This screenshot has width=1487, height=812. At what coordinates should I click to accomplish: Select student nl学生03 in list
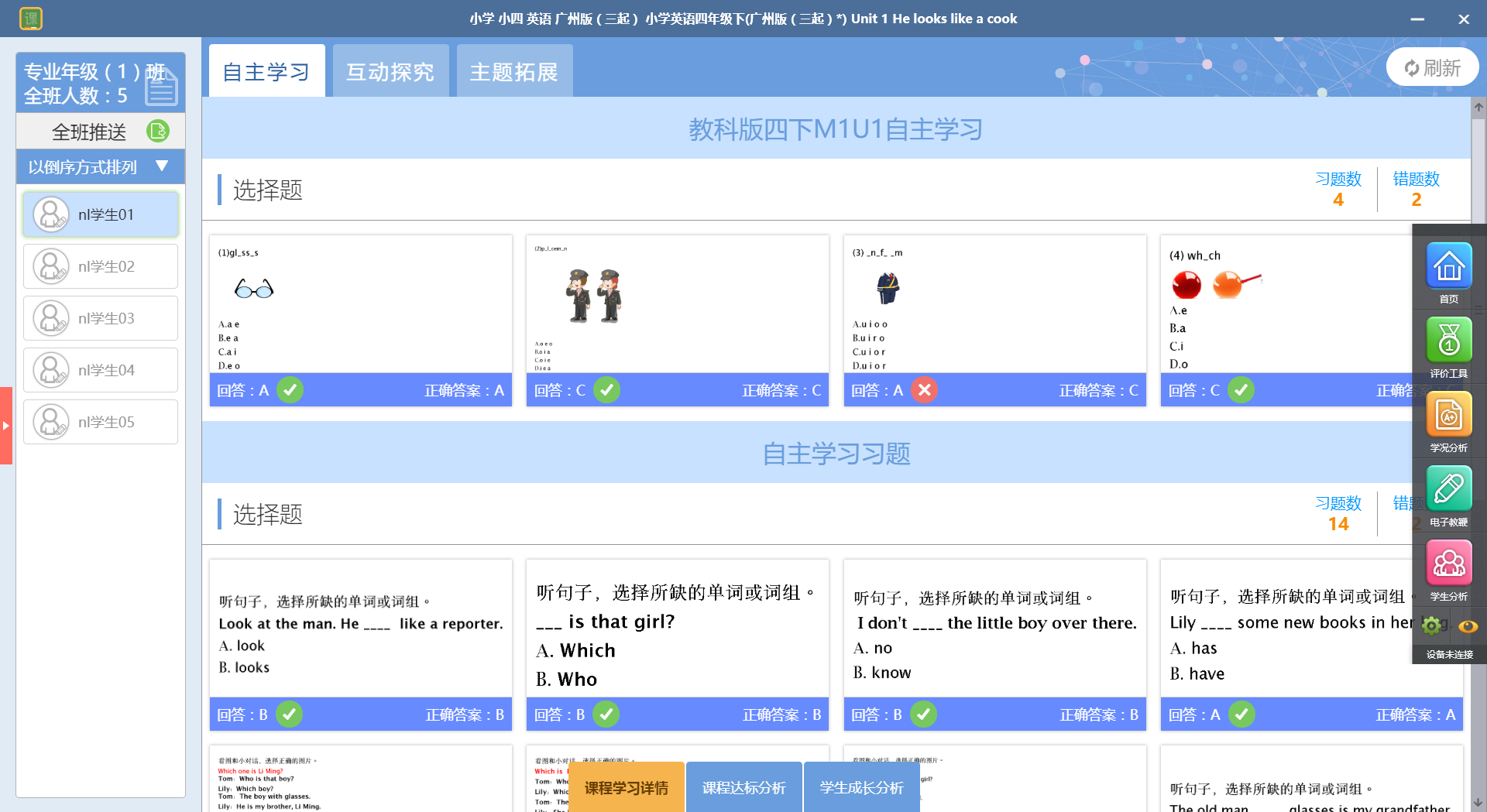tap(101, 318)
